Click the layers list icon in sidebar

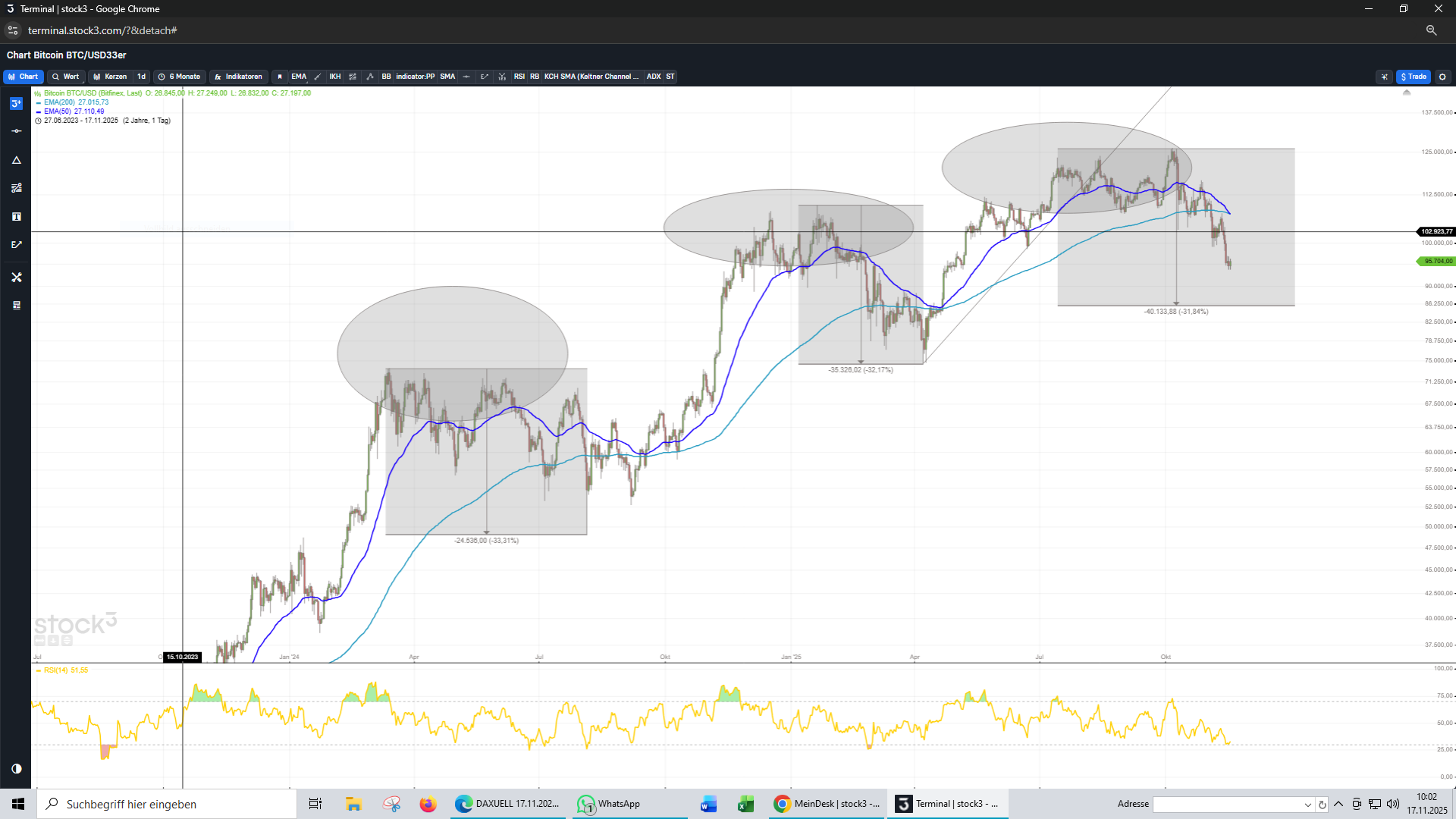pos(16,306)
